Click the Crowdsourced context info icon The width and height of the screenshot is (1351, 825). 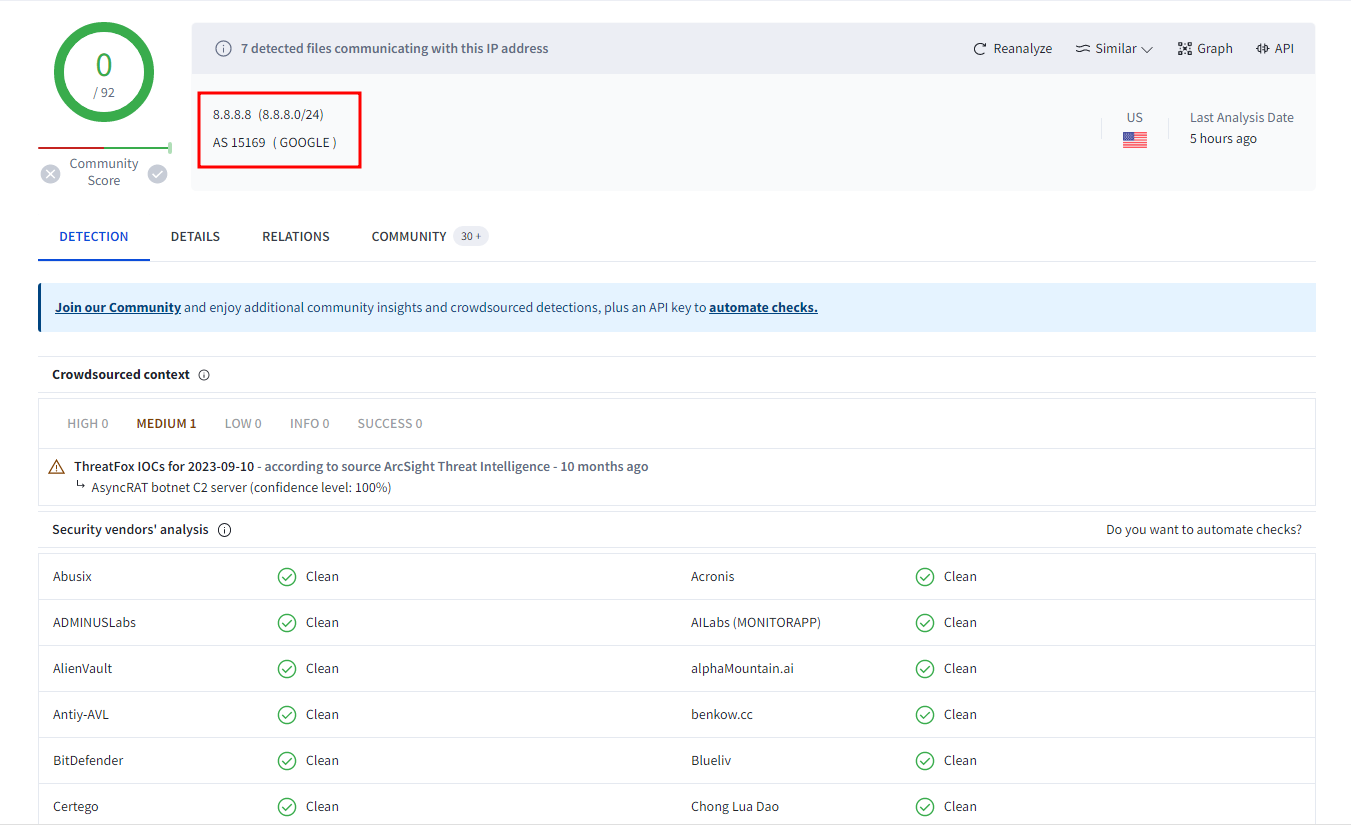[204, 375]
